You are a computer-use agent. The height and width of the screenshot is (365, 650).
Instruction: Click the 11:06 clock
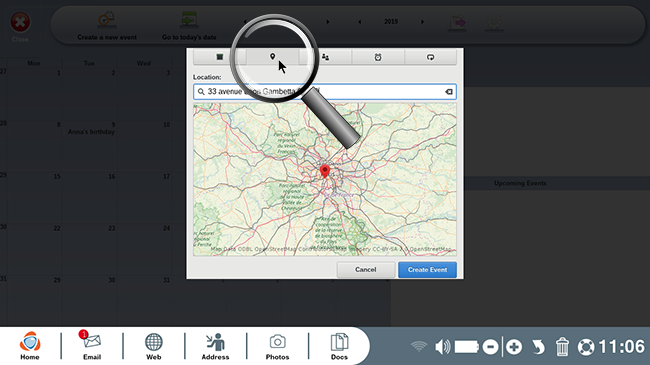coord(622,346)
